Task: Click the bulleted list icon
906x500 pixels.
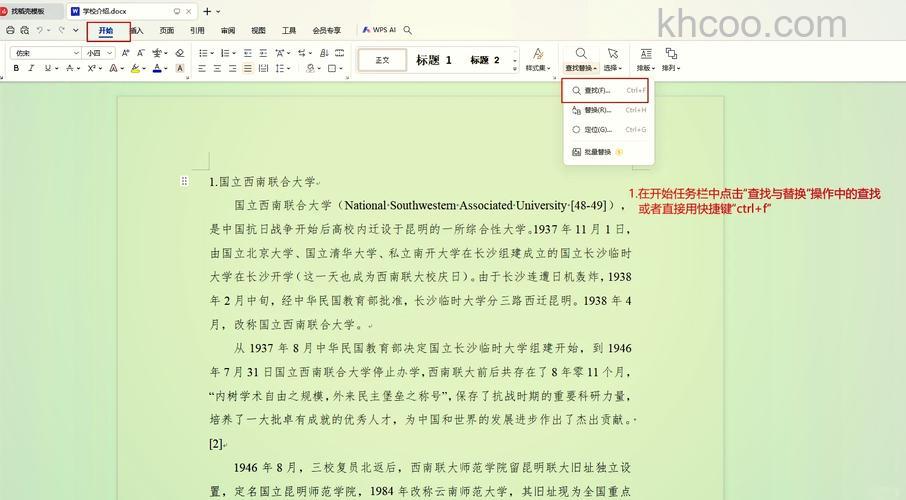Action: 203,53
